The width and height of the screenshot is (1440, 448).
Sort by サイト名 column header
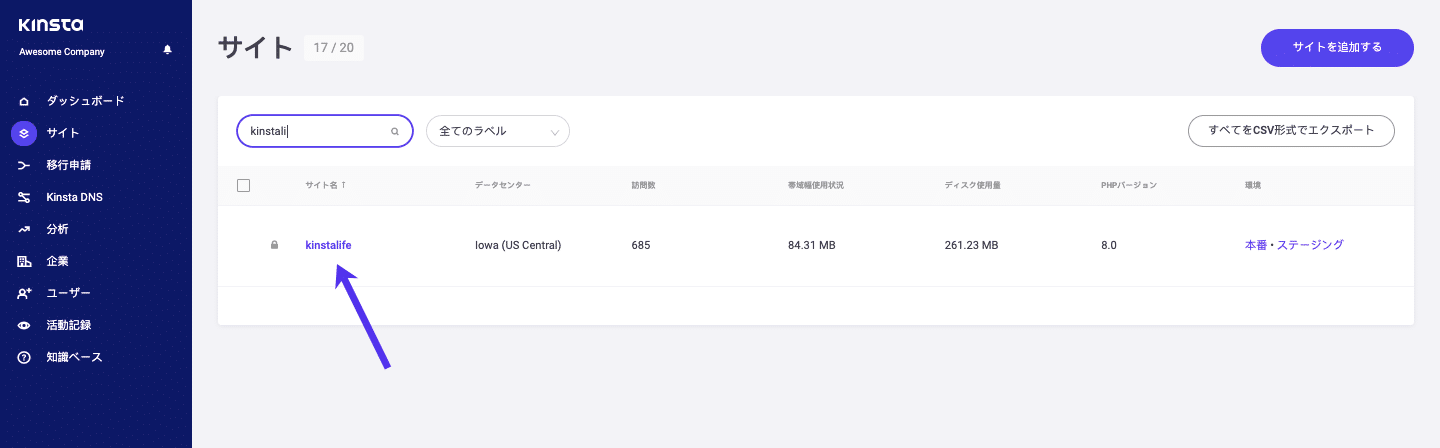click(x=325, y=185)
